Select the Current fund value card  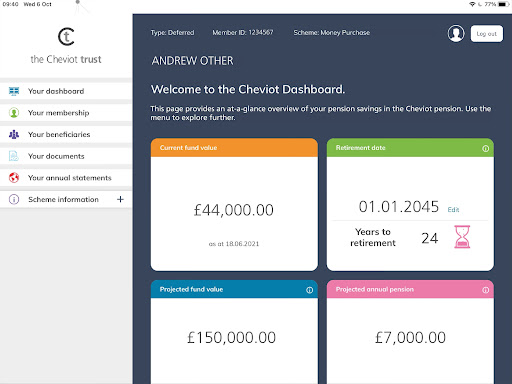pos(234,204)
